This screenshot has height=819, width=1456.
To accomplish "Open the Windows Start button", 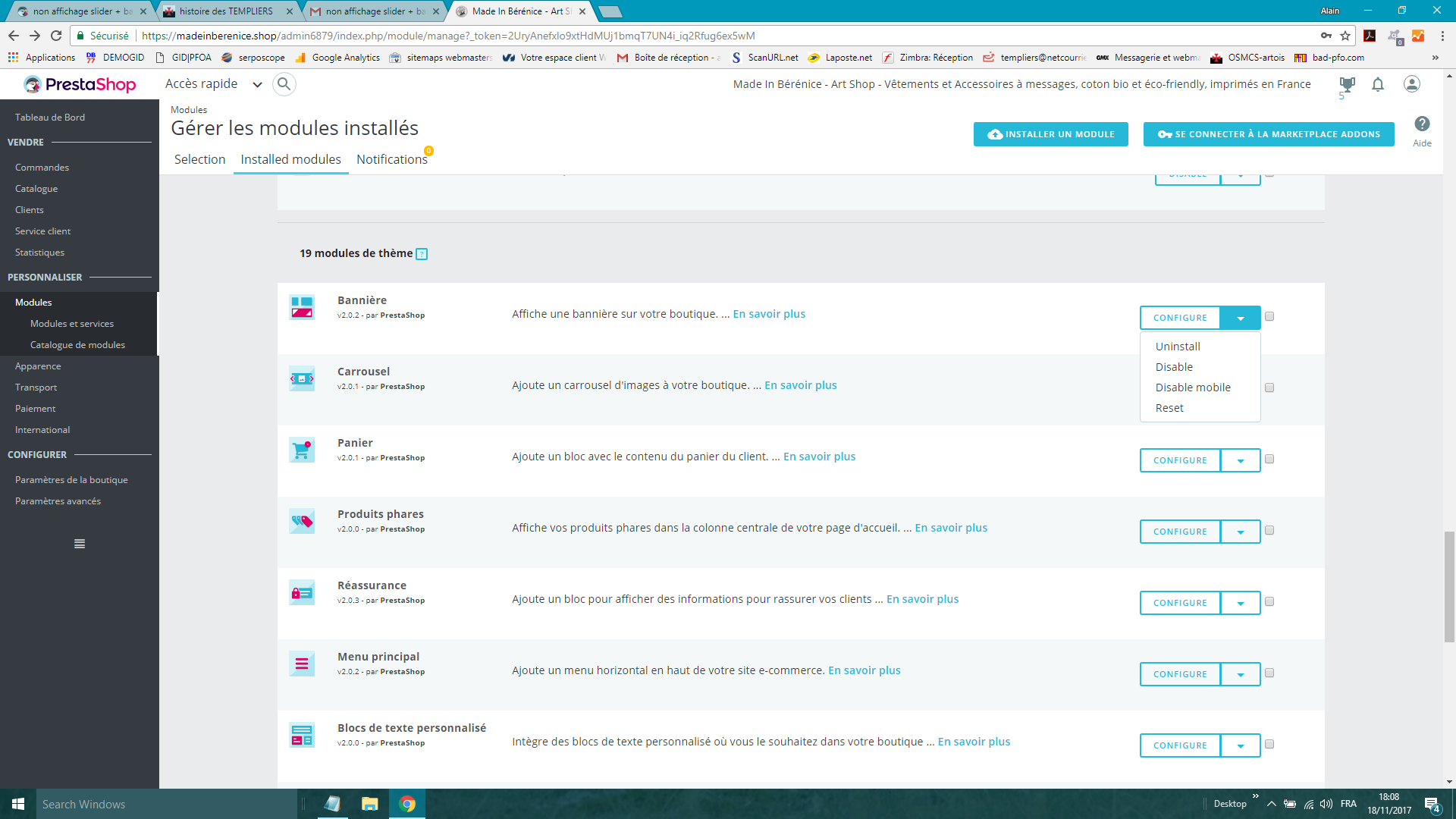I will click(18, 804).
